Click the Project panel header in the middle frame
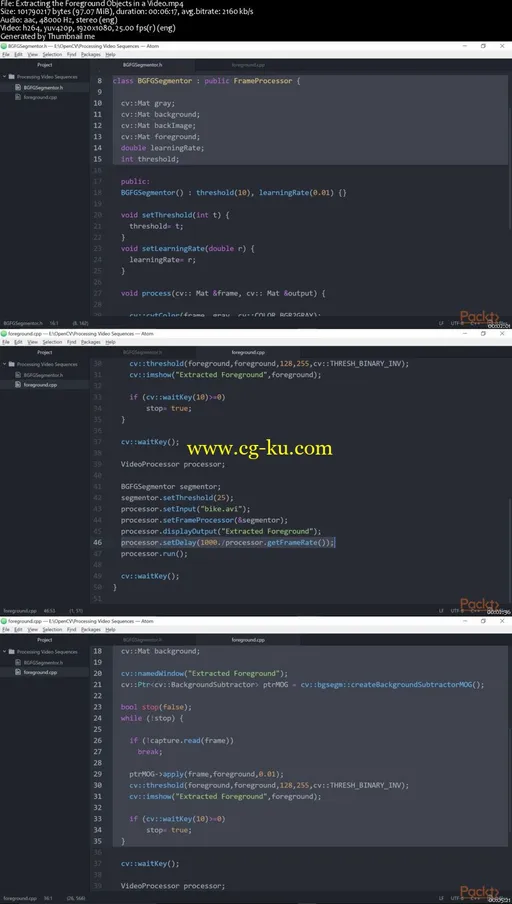Screen dimensions: 512x904 (44, 352)
